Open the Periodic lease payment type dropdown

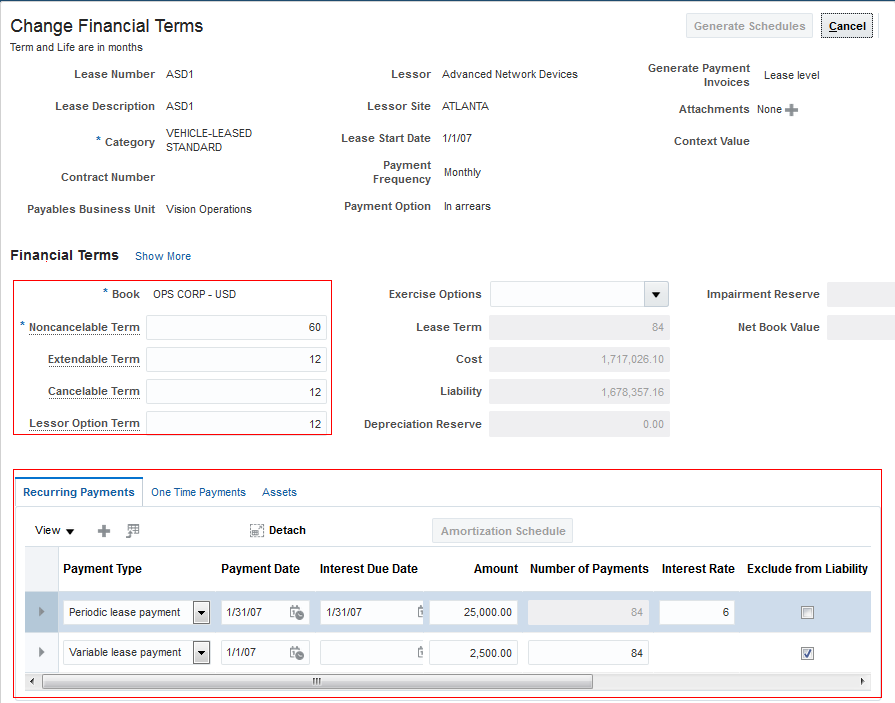[201, 613]
